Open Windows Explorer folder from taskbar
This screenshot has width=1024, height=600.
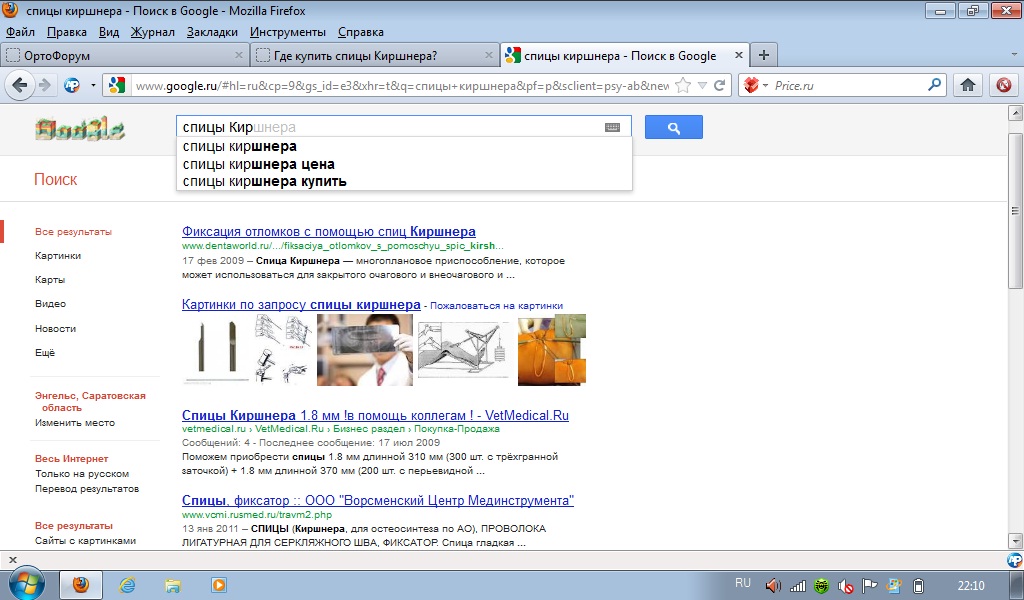click(172, 585)
